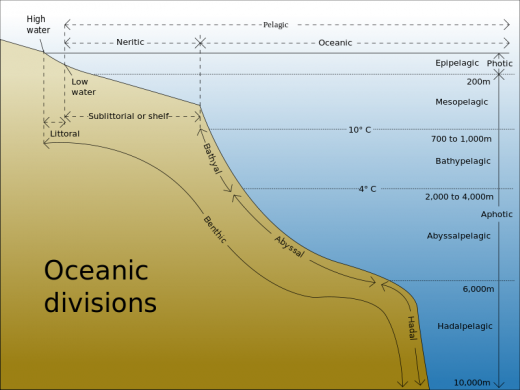Click the 10° C temperature line label
The width and height of the screenshot is (520, 390).
pyautogui.click(x=360, y=130)
